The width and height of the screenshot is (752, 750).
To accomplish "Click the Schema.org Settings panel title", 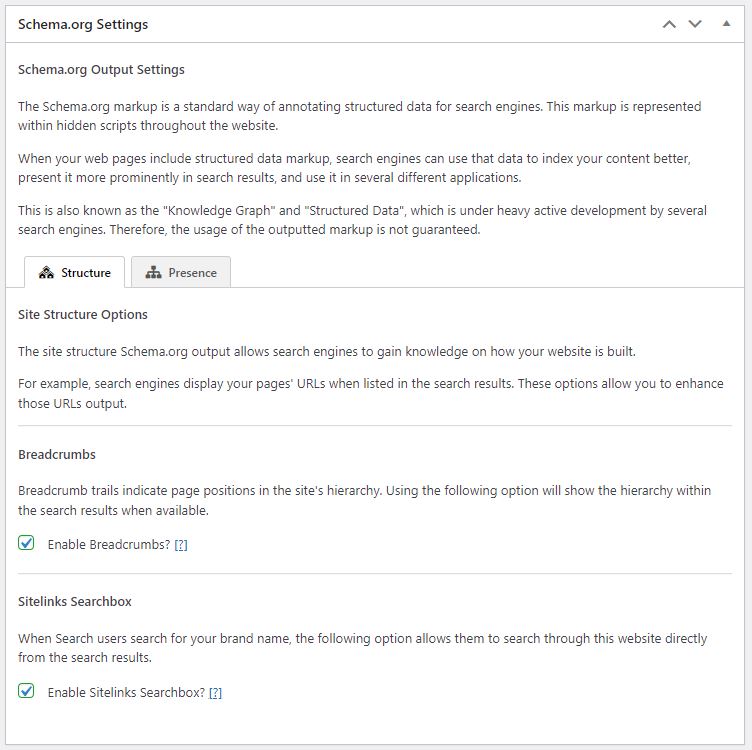I will 83,24.
